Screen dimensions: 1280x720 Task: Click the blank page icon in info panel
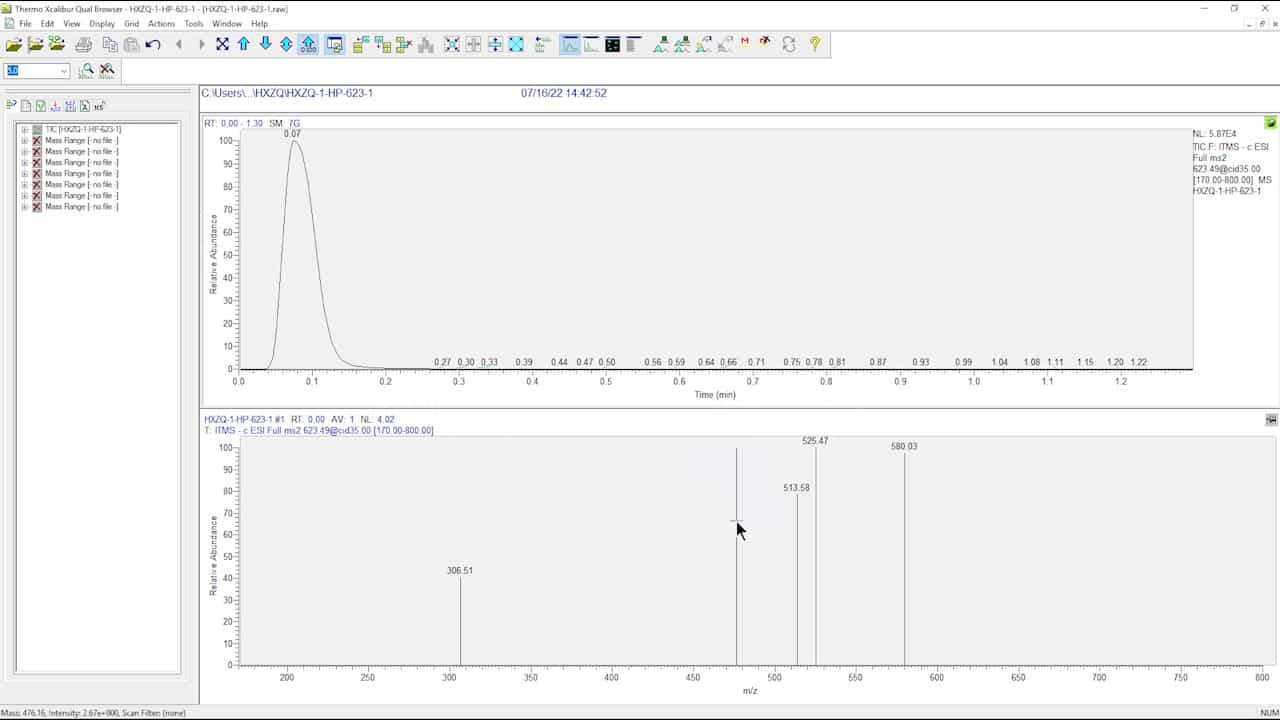coord(26,105)
